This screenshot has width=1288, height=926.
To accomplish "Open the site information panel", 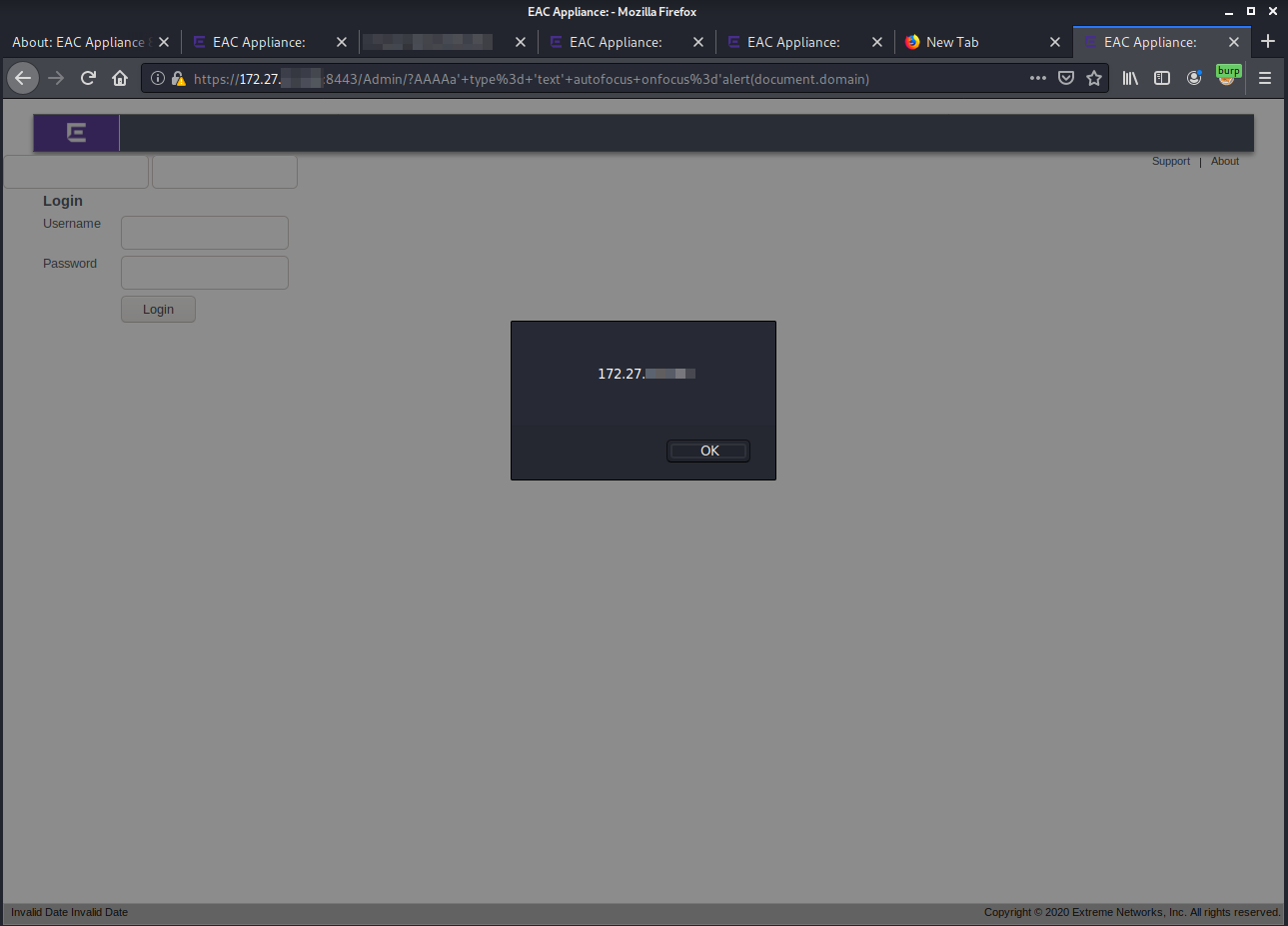I will tap(158, 78).
